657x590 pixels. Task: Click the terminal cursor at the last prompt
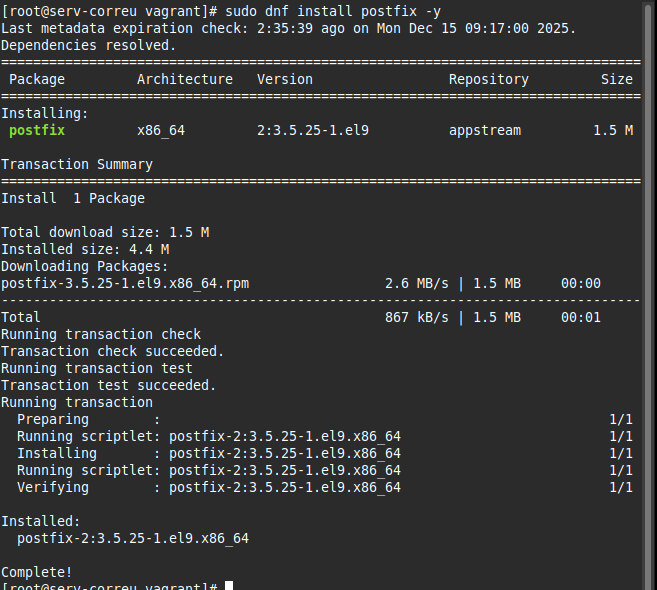click(x=229, y=586)
